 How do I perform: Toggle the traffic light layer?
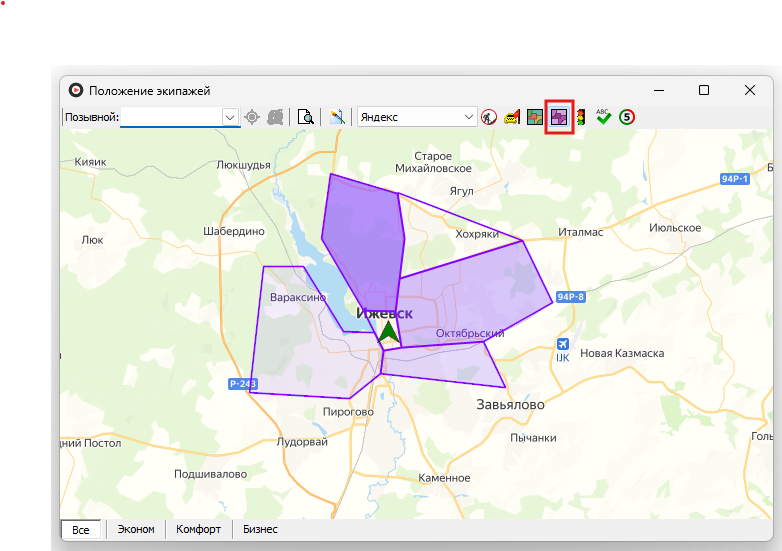580,117
